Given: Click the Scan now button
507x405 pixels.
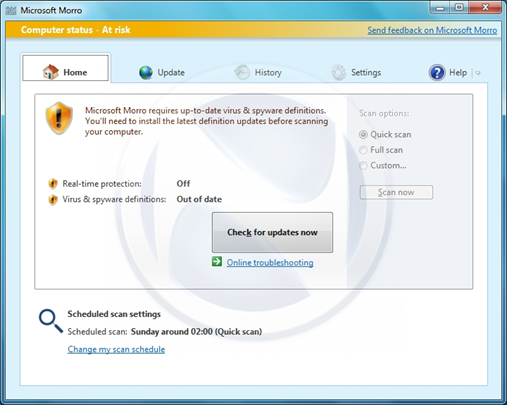Looking at the screenshot, I should [396, 192].
